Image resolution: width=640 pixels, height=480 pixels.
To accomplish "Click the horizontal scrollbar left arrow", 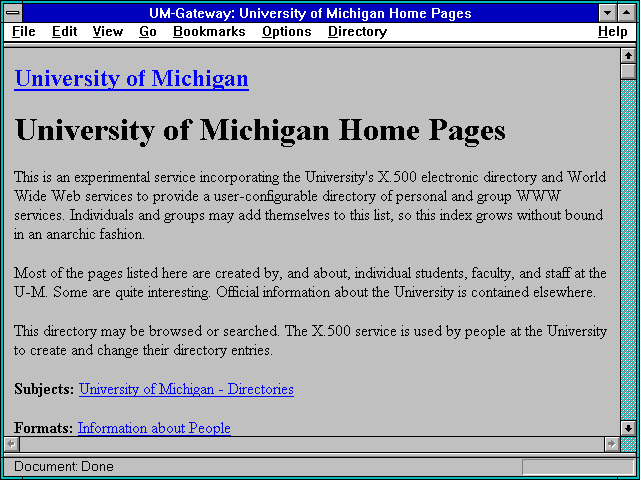I will [x=11, y=444].
